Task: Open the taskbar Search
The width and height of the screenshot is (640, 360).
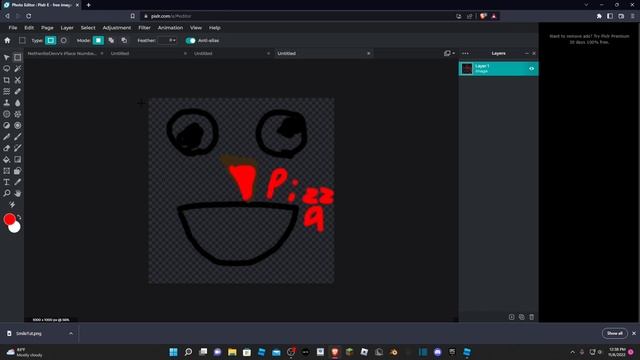Action: click(188, 352)
